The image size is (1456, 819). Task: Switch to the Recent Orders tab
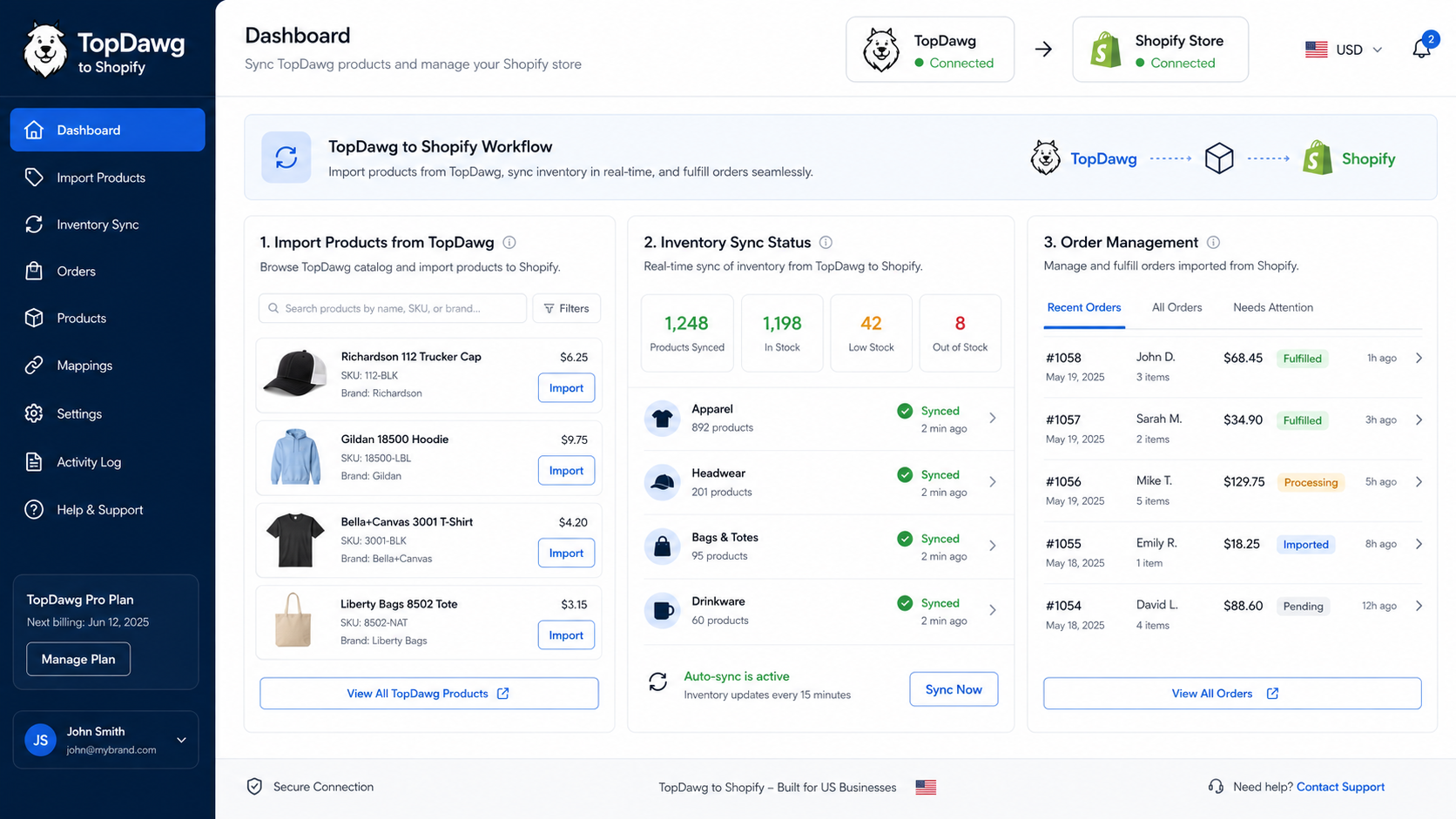tap(1084, 308)
